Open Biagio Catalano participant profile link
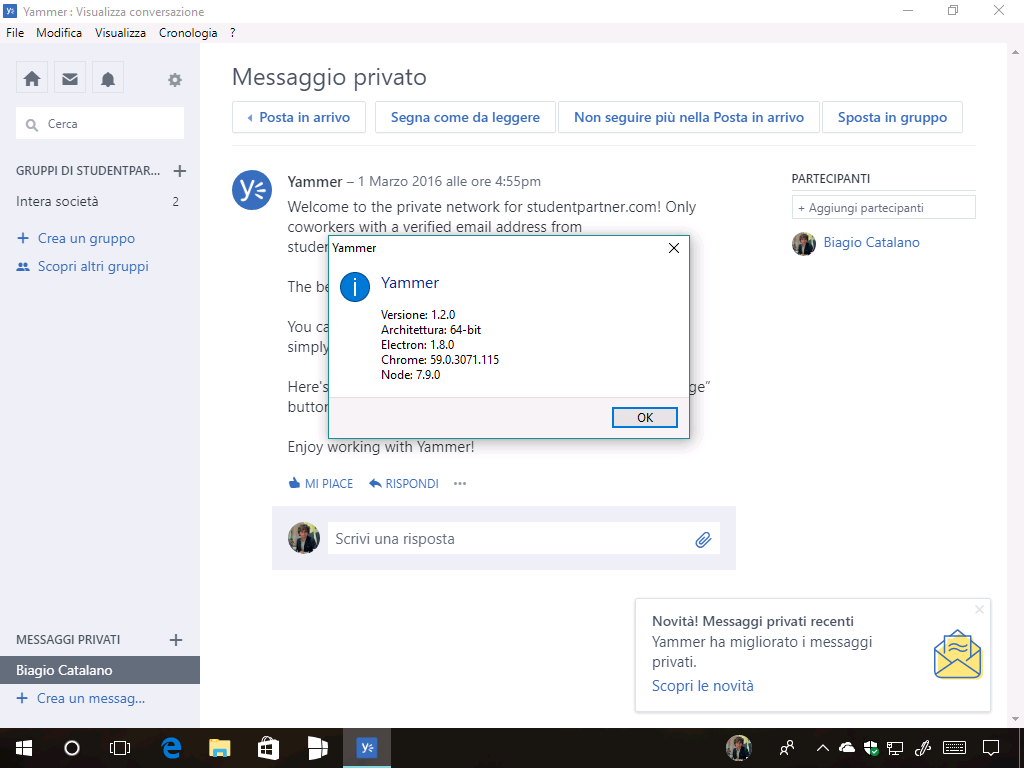The image size is (1024, 768). click(x=871, y=243)
